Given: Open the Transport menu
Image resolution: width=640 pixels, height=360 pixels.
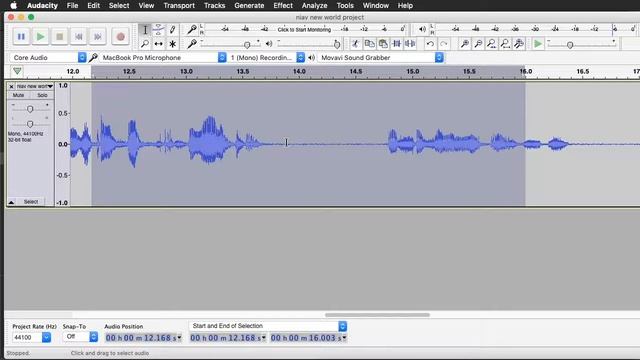Looking at the screenshot, I should coord(179,6).
